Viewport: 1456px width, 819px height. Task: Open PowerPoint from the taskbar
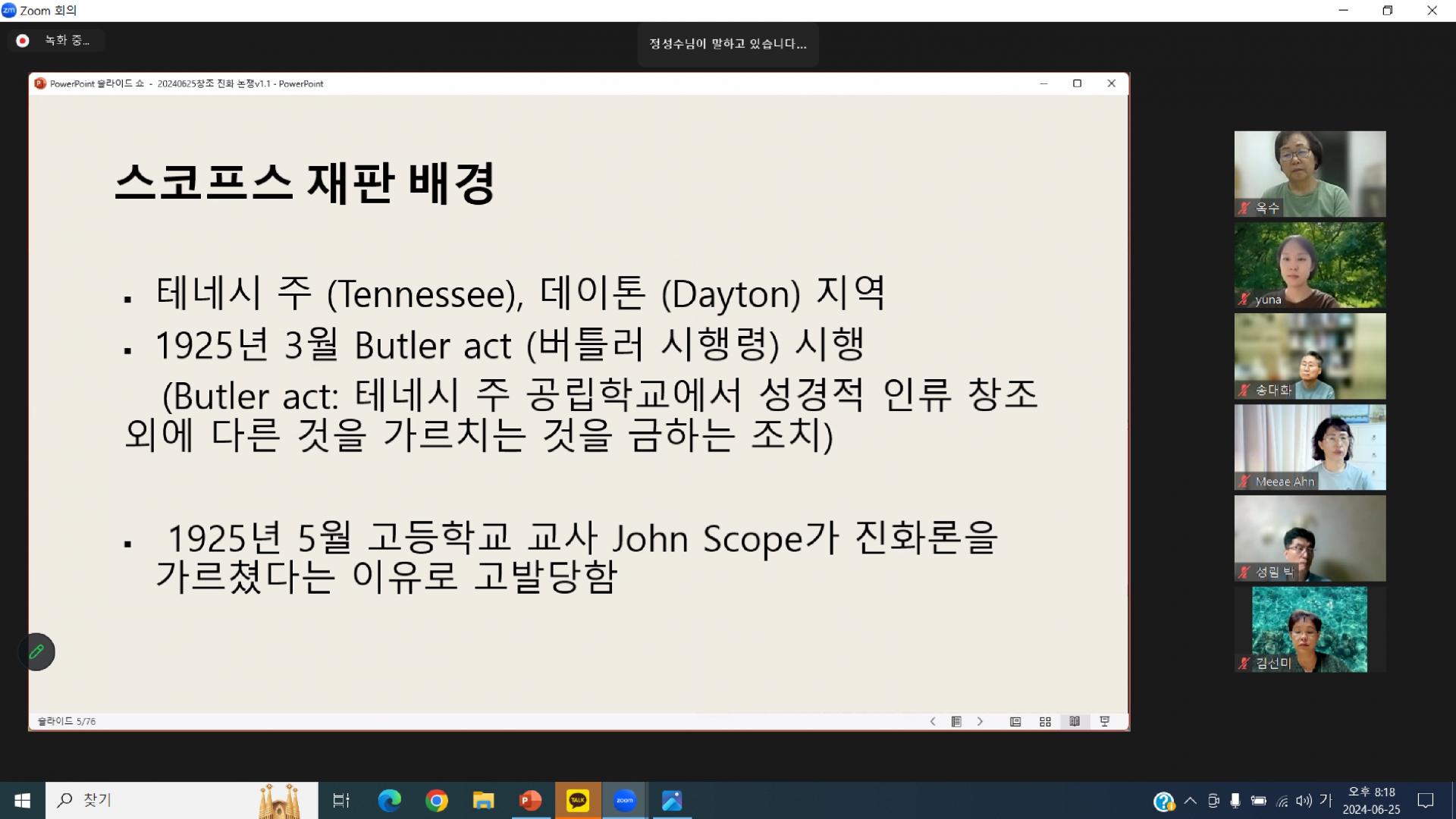point(531,800)
